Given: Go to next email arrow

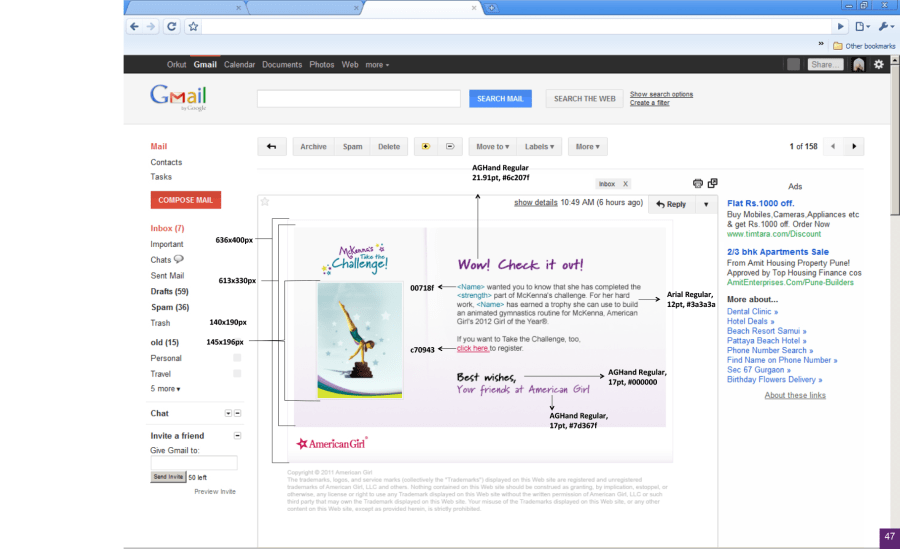Looking at the screenshot, I should pyautogui.click(x=854, y=147).
